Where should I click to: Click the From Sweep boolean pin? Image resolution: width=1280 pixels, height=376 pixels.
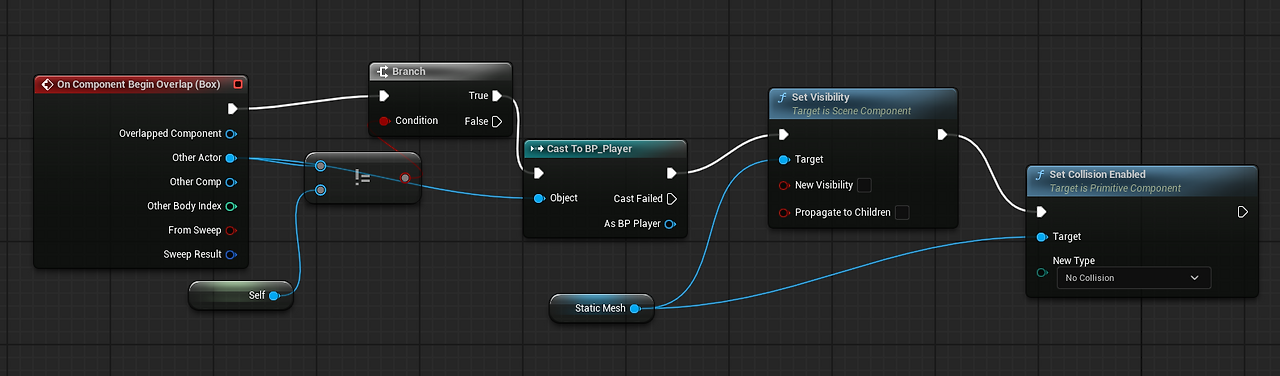point(231,230)
